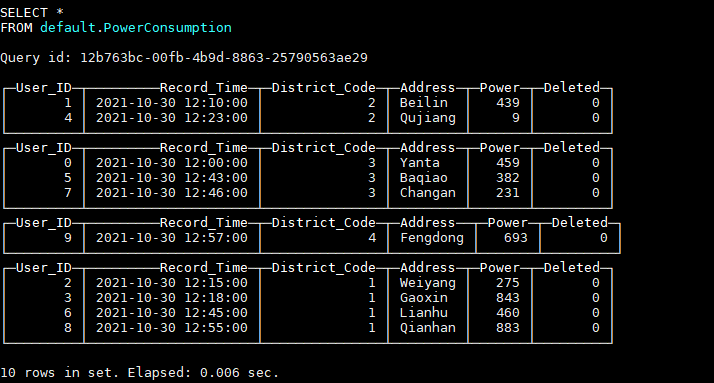Click the address cell 'Fengdong'
The height and width of the screenshot is (383, 714).
coord(432,238)
